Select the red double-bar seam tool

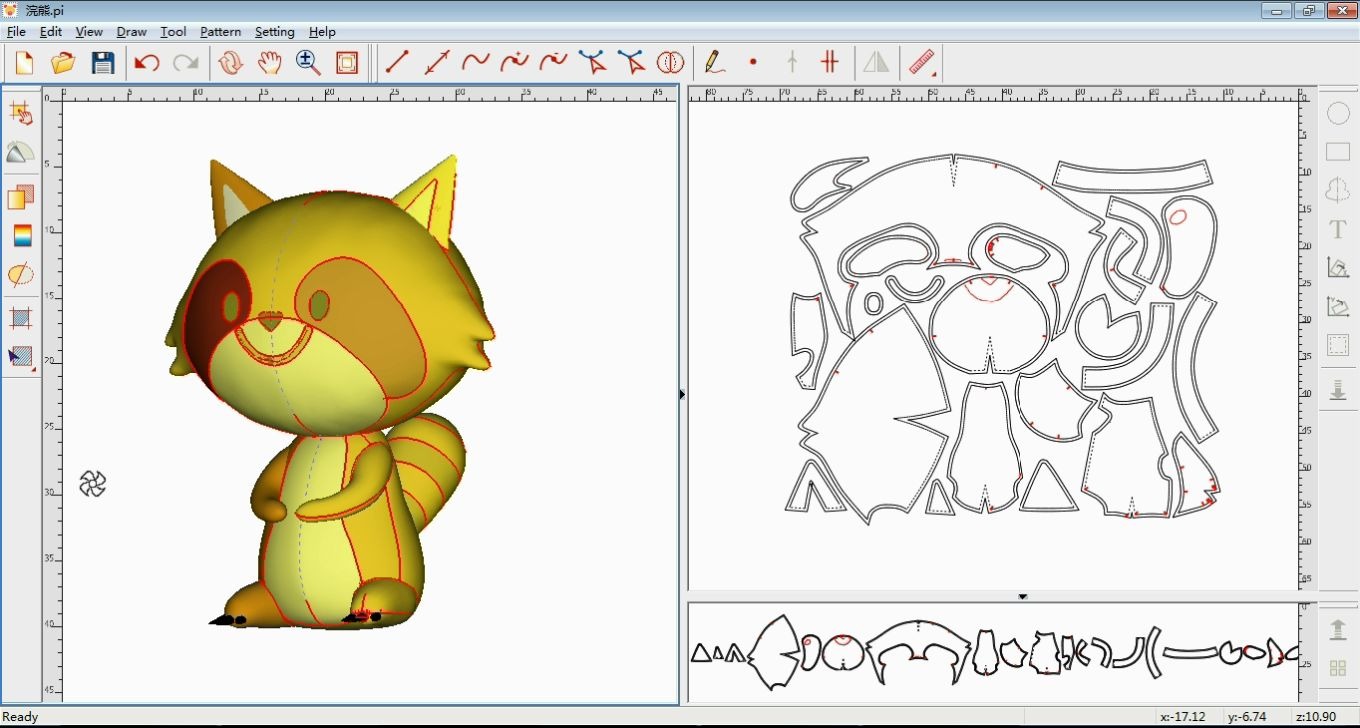830,63
